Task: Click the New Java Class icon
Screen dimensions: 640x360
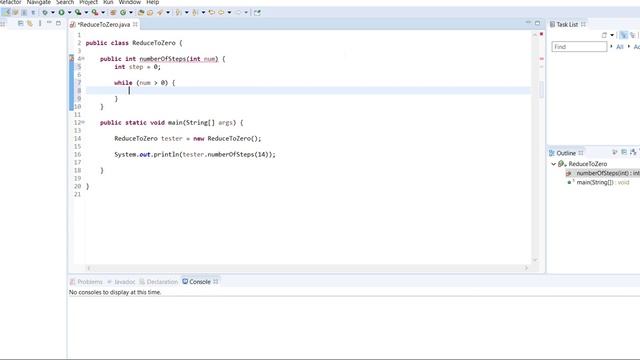Action: 123,12
